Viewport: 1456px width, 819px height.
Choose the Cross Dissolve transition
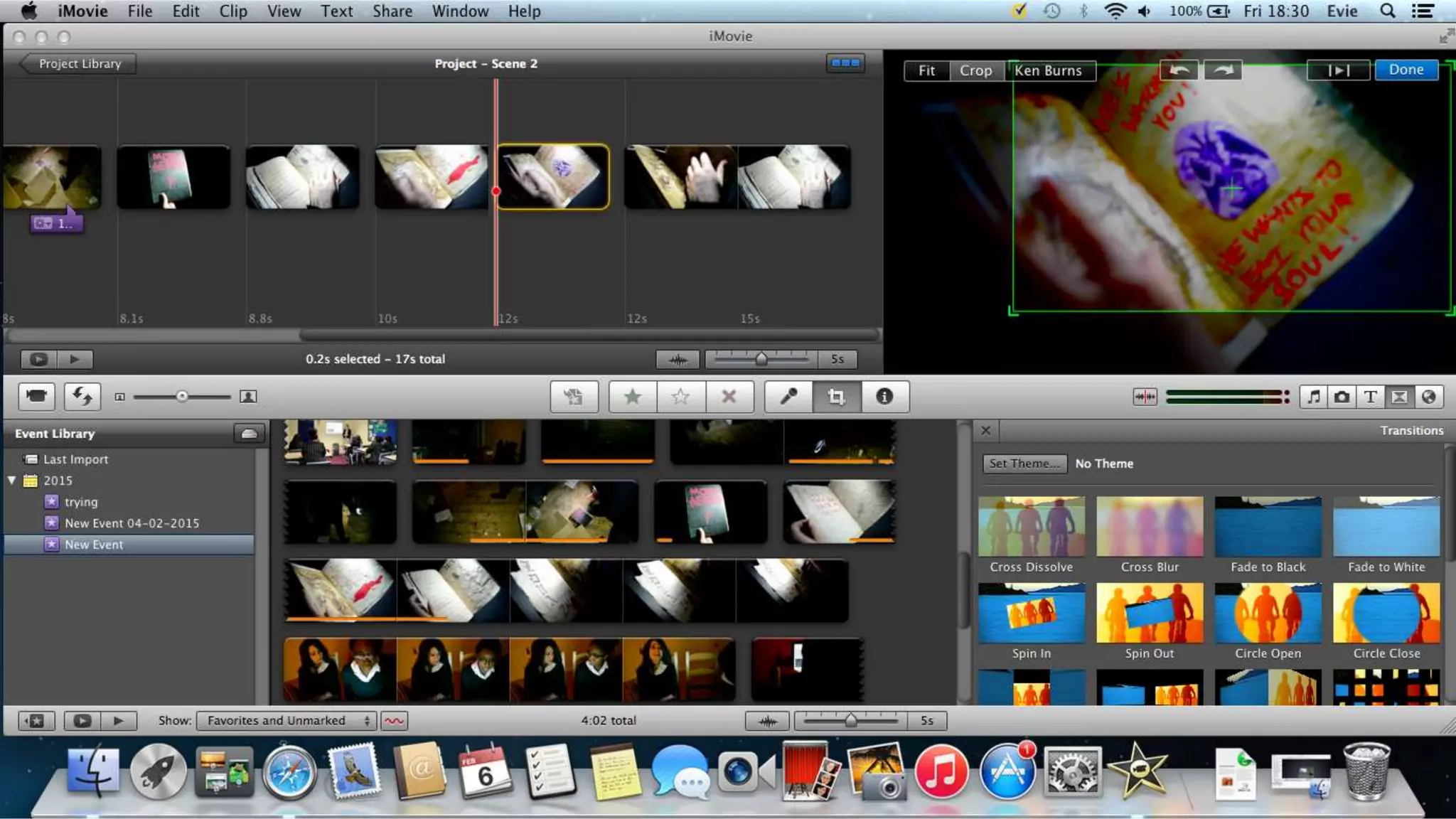click(1032, 535)
